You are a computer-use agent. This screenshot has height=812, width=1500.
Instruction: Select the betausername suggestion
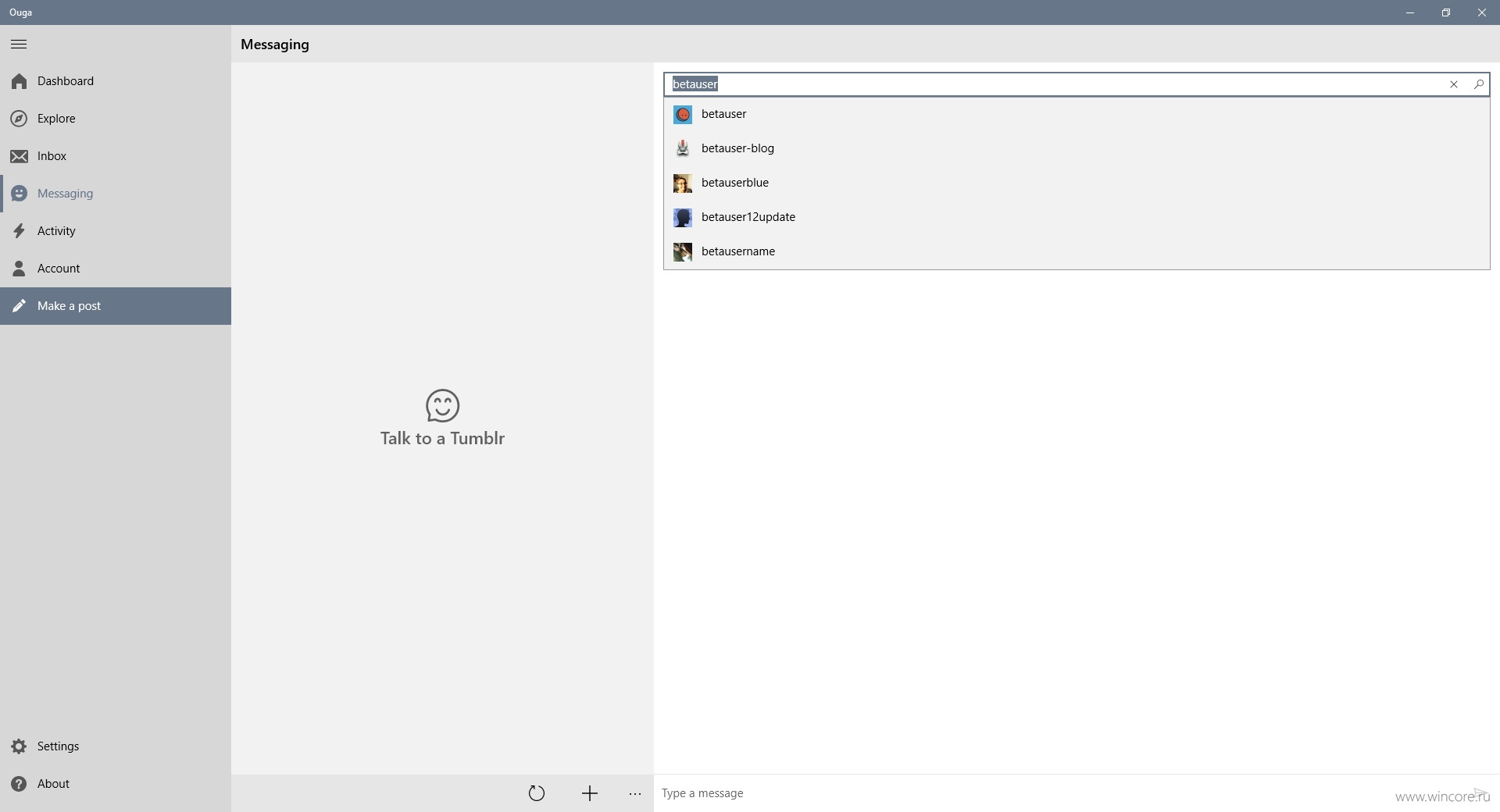coord(1077,251)
